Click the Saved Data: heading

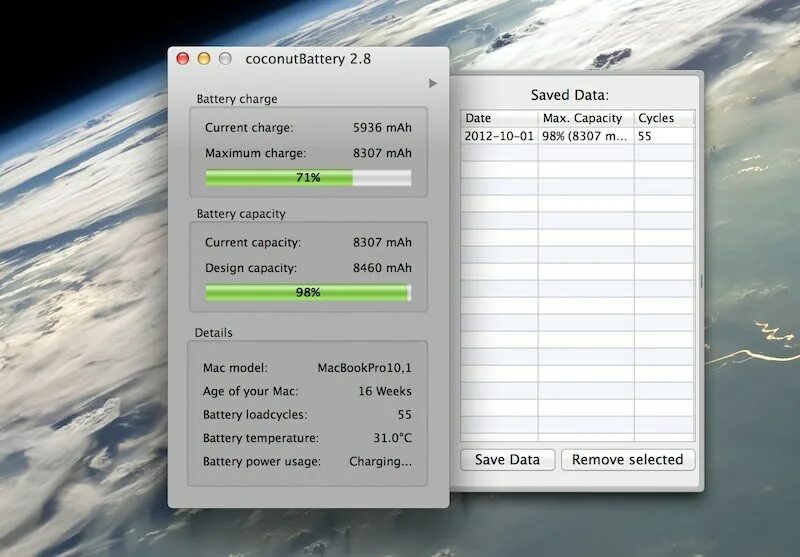click(x=570, y=95)
